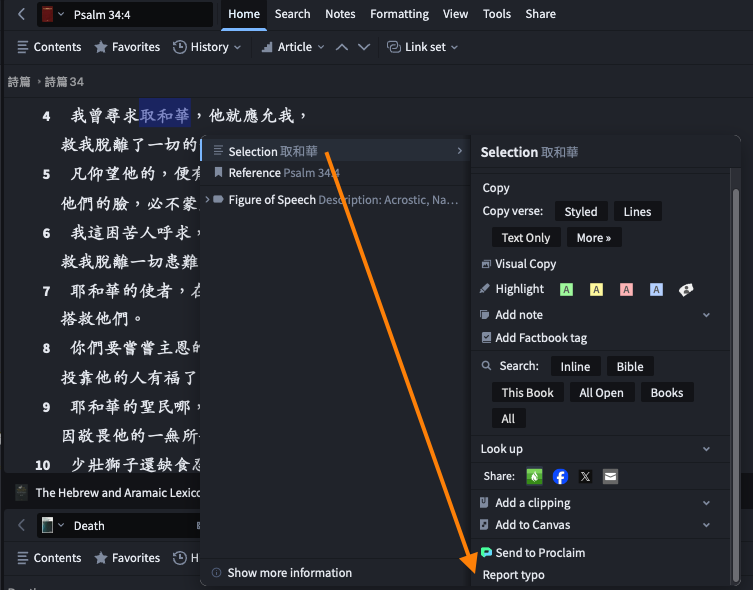753x590 pixels.
Task: Search Inline for selection
Action: tap(575, 367)
